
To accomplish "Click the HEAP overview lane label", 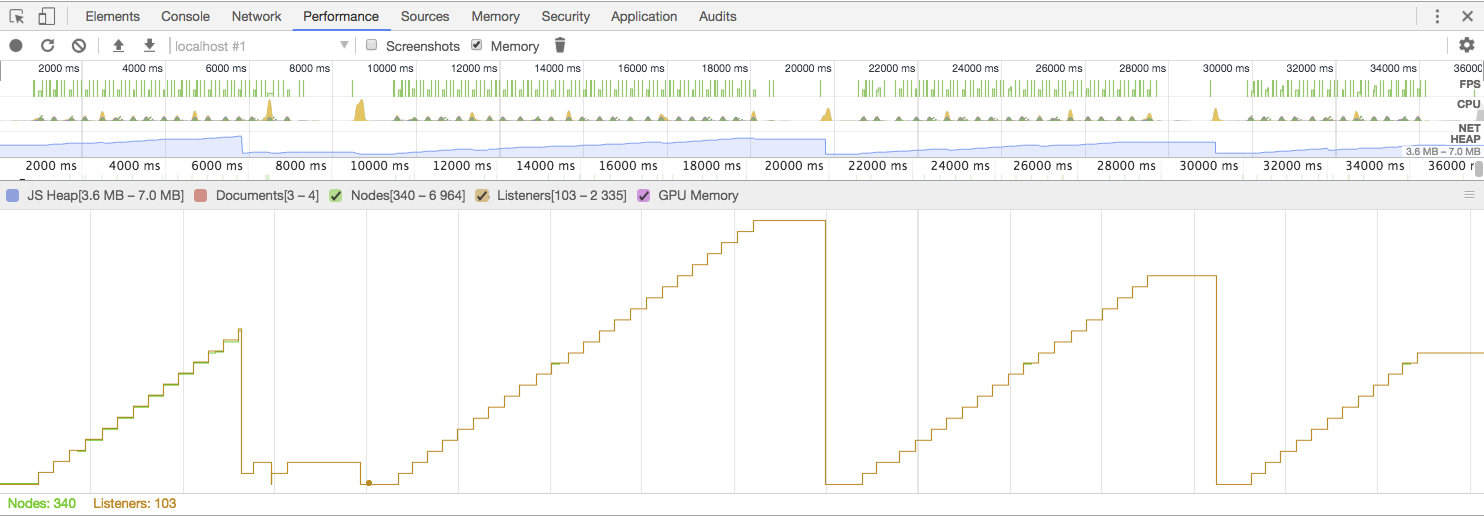I will click(1465, 139).
